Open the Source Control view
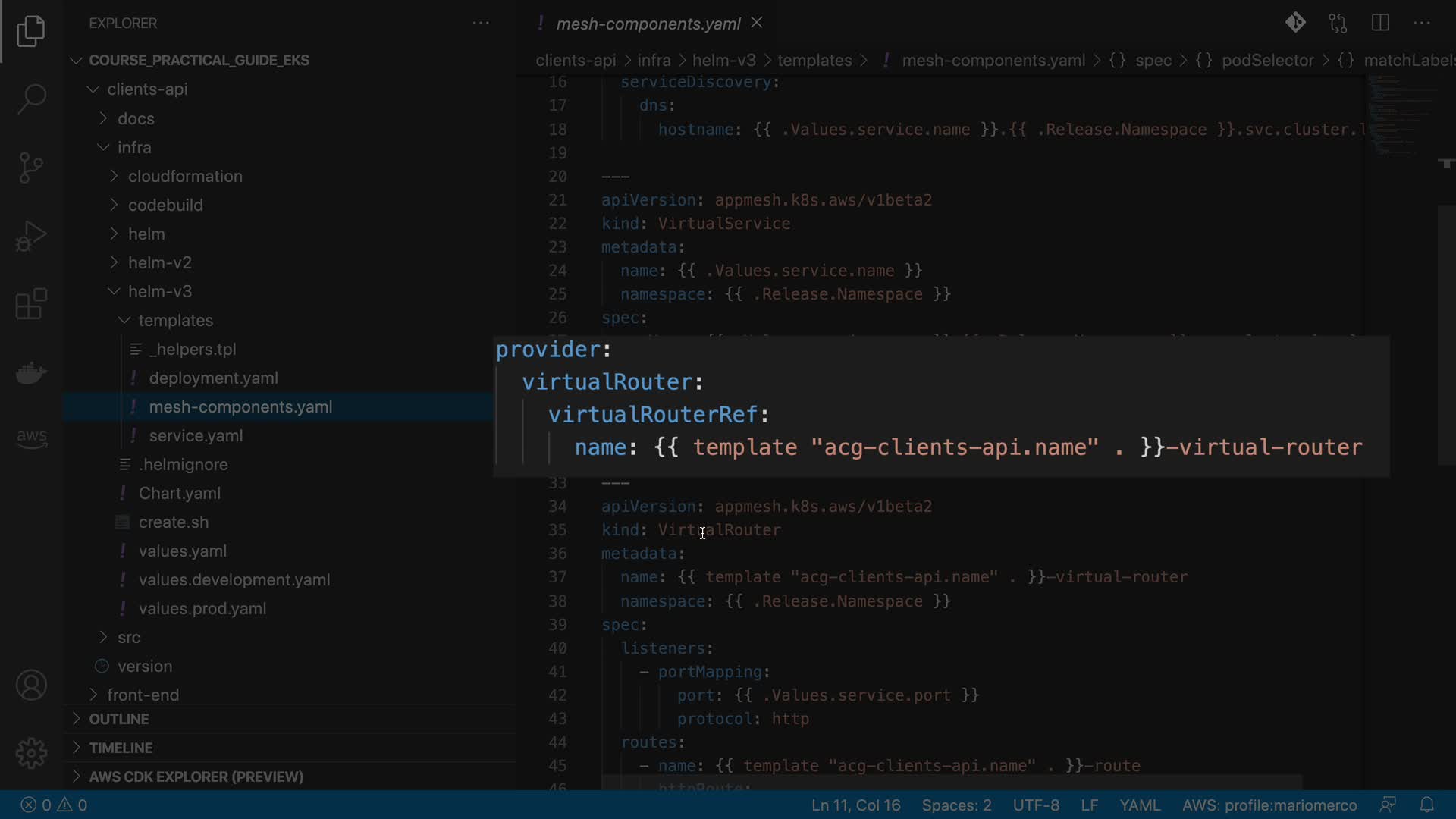The image size is (1456, 819). (x=31, y=168)
